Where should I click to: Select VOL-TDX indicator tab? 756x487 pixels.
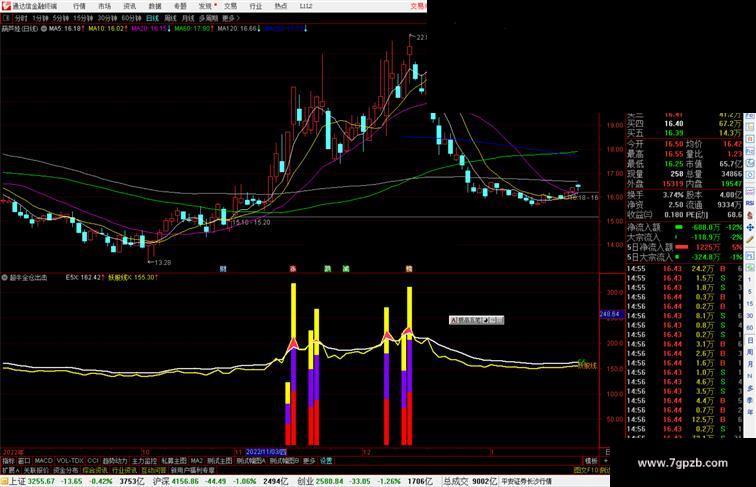click(70, 461)
